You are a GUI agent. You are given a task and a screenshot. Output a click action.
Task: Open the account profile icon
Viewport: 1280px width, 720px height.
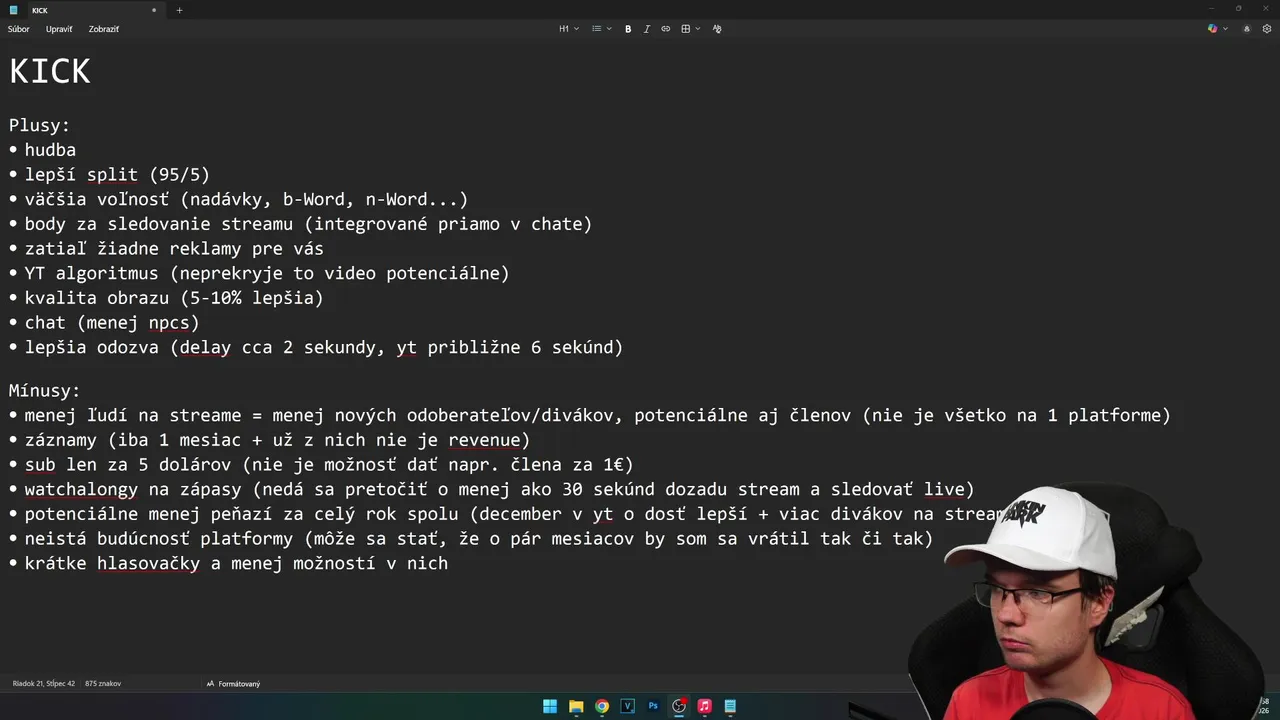pyautogui.click(x=1246, y=29)
